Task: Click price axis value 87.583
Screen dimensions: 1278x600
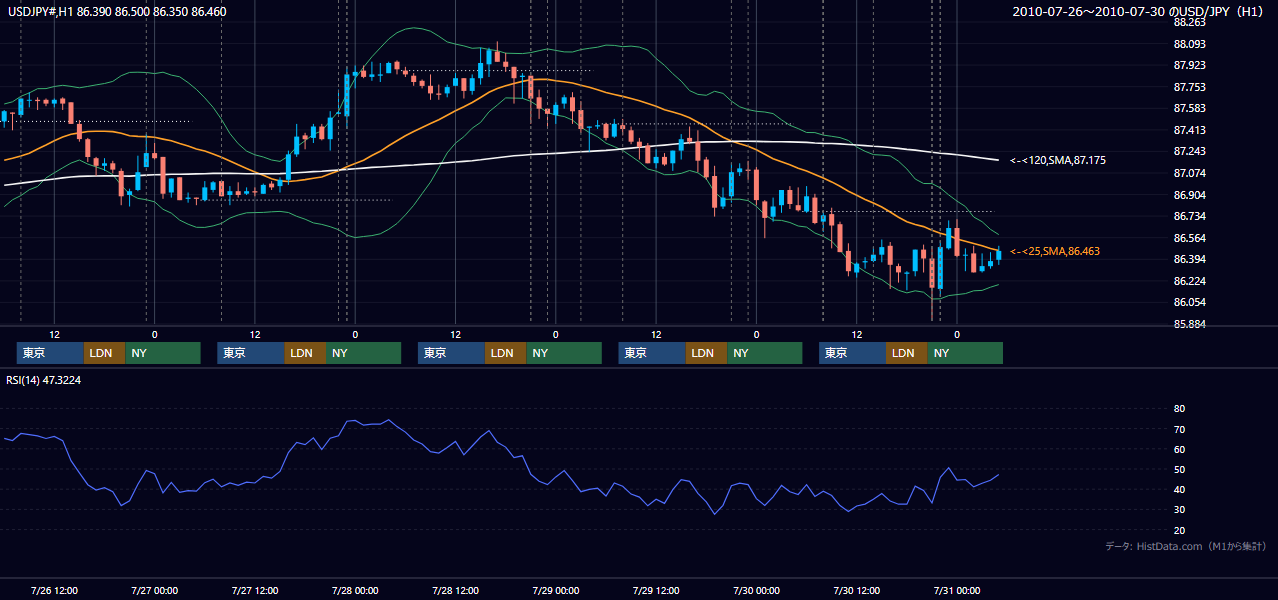Action: point(1189,109)
